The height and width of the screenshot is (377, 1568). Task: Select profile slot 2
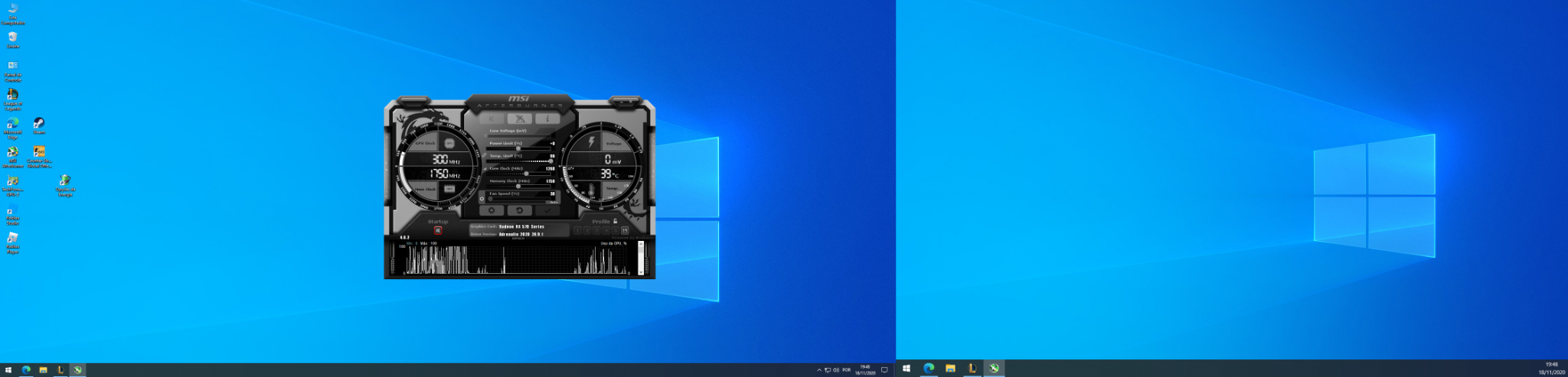(587, 230)
